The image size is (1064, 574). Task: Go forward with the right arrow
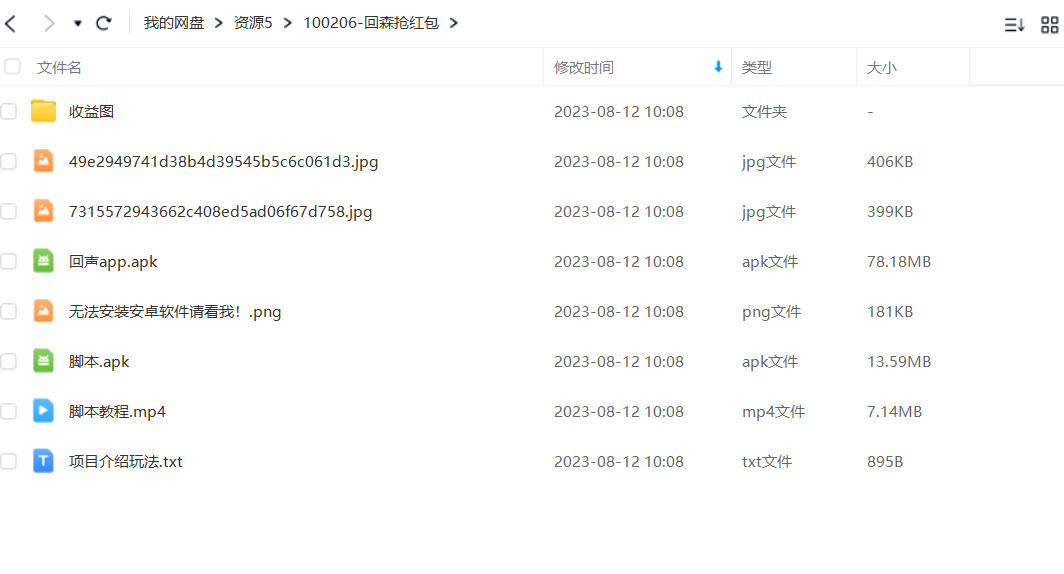pos(49,24)
